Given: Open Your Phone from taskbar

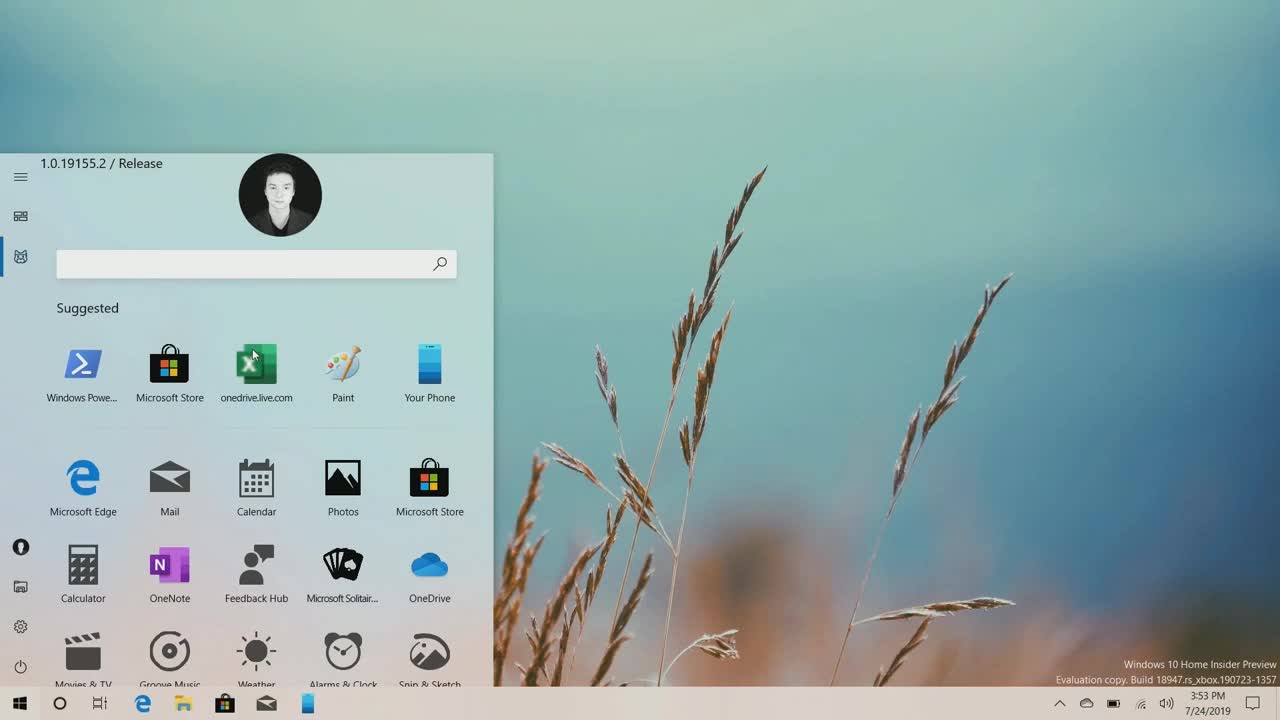Looking at the screenshot, I should (x=308, y=704).
